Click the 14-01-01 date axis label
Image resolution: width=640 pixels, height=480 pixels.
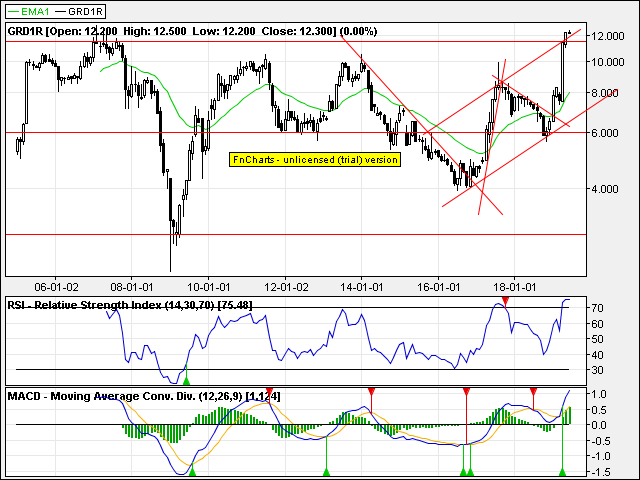pos(362,287)
